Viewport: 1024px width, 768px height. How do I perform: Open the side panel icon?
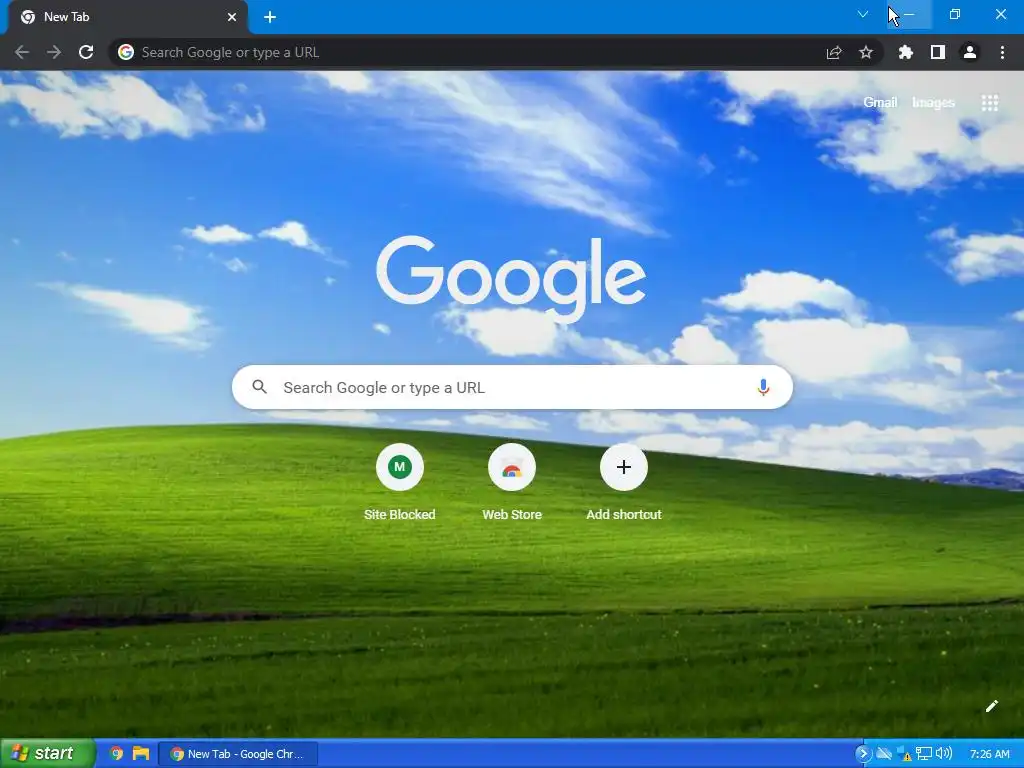tap(938, 52)
